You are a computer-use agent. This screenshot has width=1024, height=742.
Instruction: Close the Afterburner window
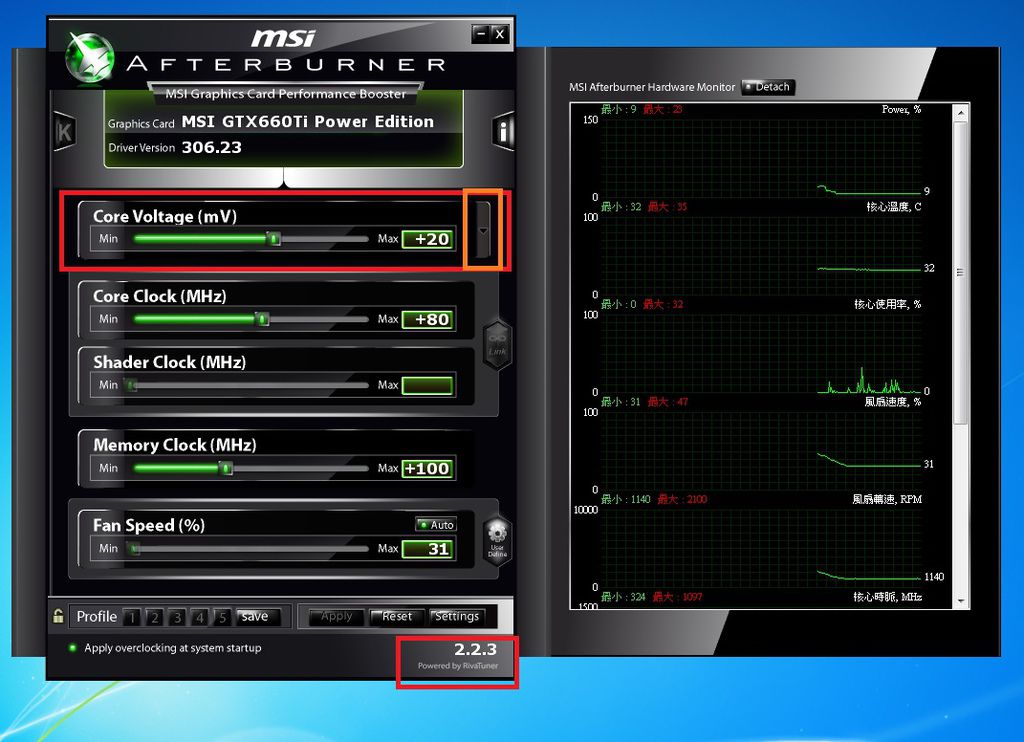tap(500, 33)
